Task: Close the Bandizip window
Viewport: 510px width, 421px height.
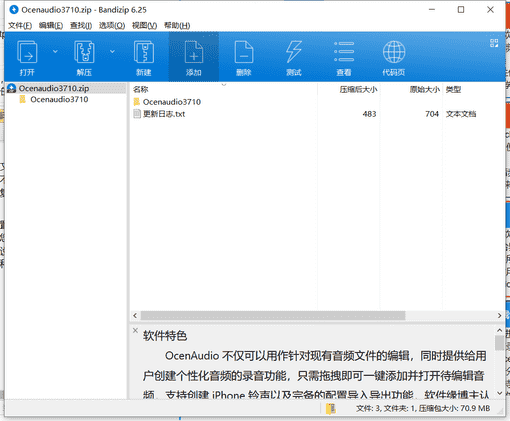Action: click(490, 10)
